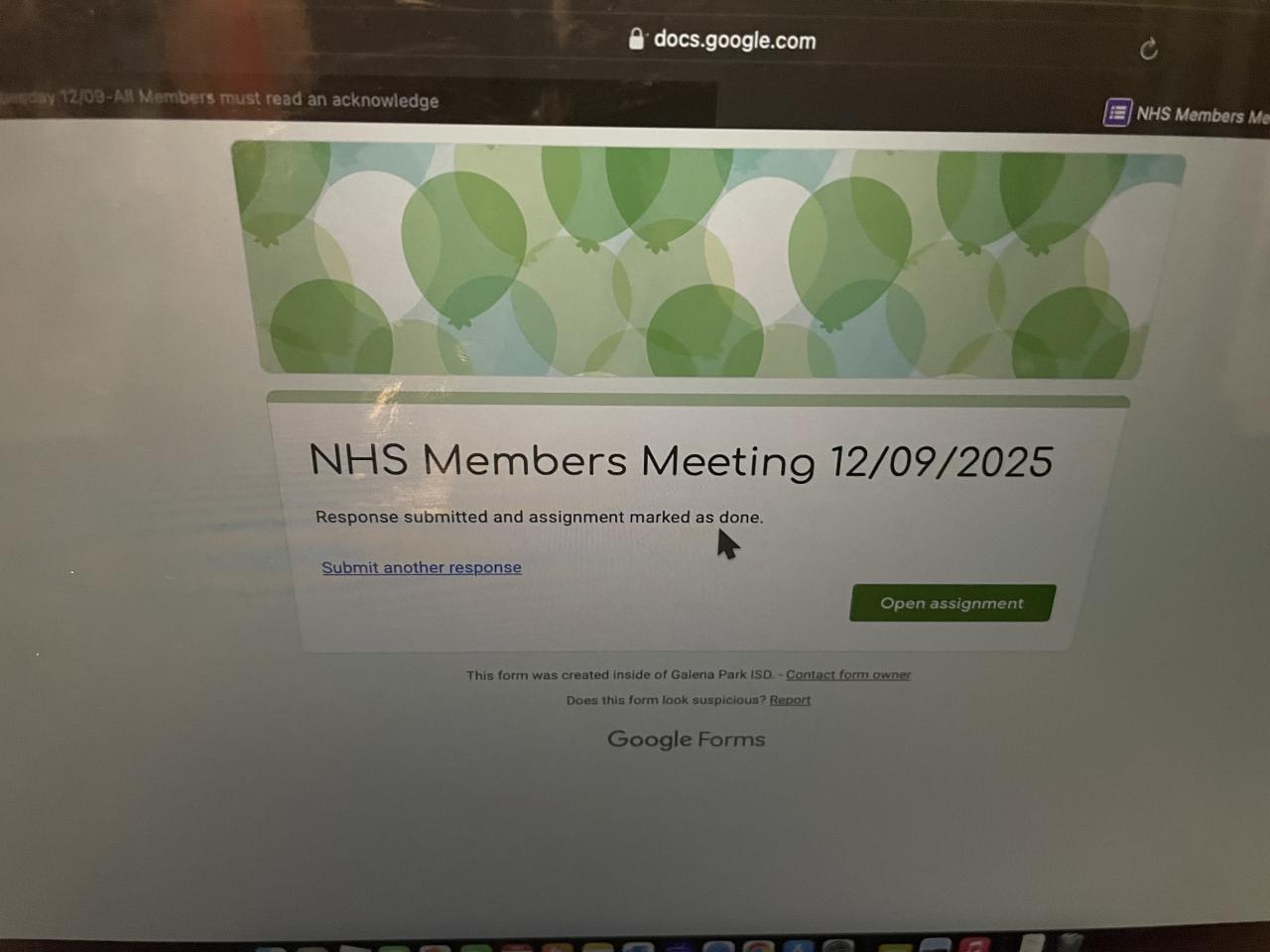
Task: Click the Report link for suspicious form
Action: click(x=790, y=699)
